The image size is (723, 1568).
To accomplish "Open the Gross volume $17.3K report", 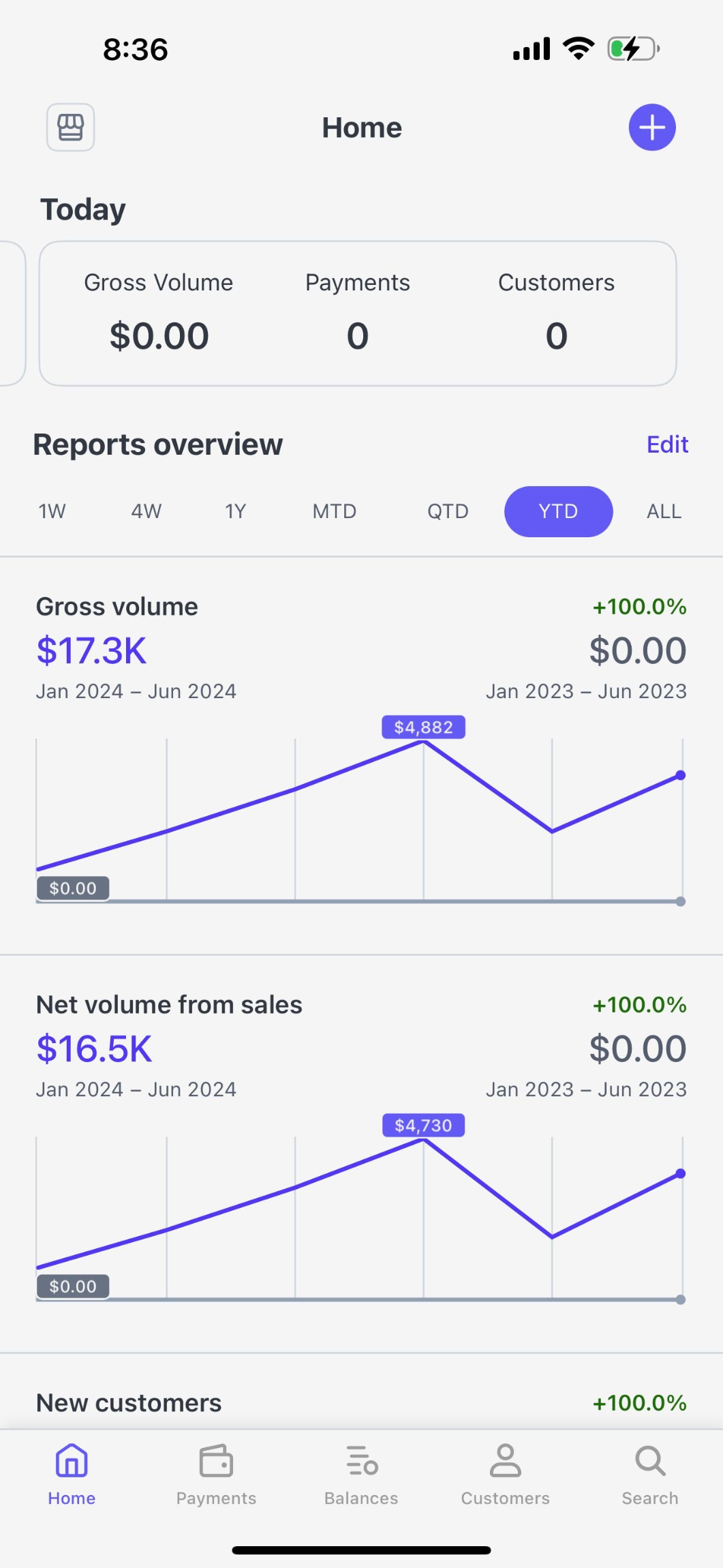I will click(x=91, y=650).
